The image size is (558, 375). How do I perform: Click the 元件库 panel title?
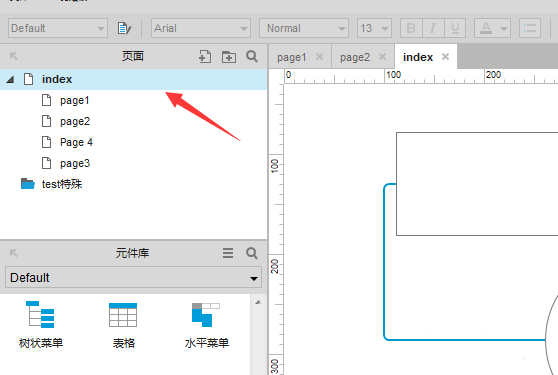pyautogui.click(x=132, y=253)
